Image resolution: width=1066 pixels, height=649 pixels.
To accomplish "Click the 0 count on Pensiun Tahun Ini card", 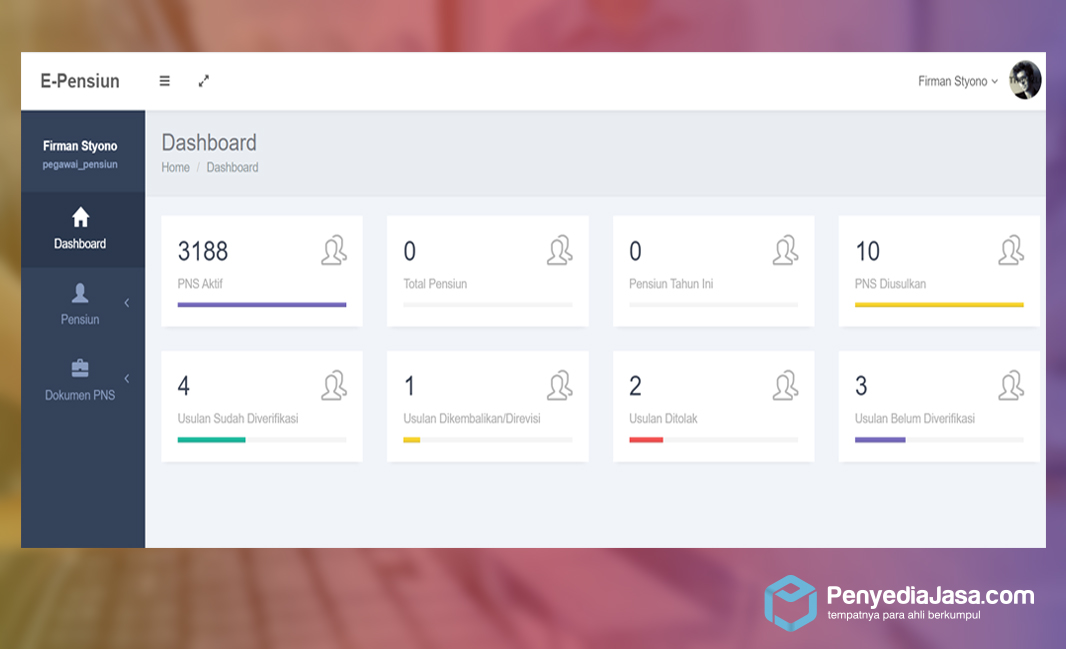I will click(x=635, y=251).
